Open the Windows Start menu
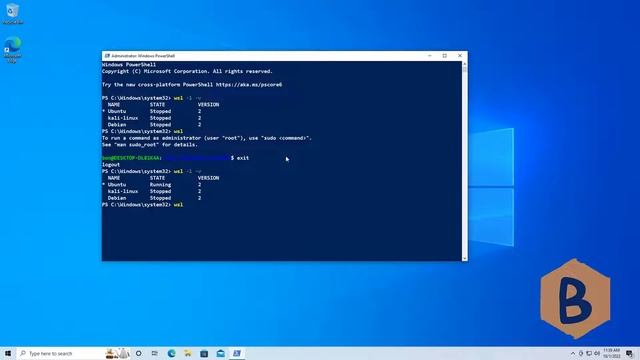Image resolution: width=640 pixels, height=360 pixels. click(8, 353)
